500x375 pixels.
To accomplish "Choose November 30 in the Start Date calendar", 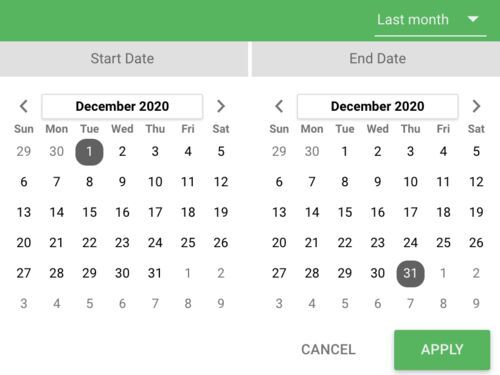I will pos(57,152).
